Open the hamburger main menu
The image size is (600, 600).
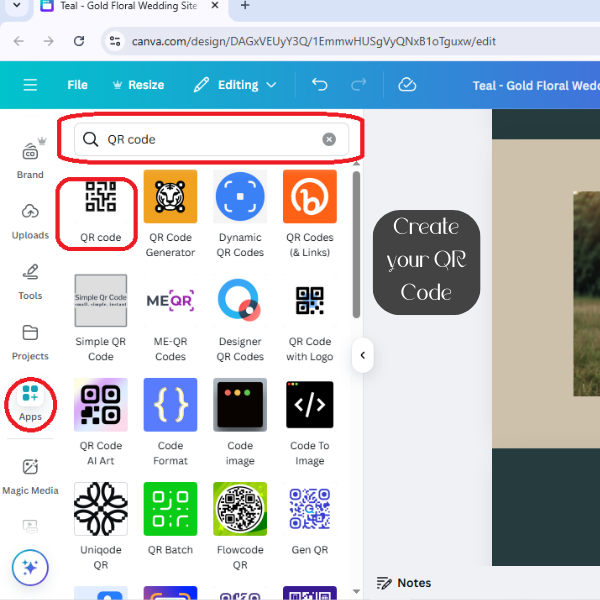30,85
